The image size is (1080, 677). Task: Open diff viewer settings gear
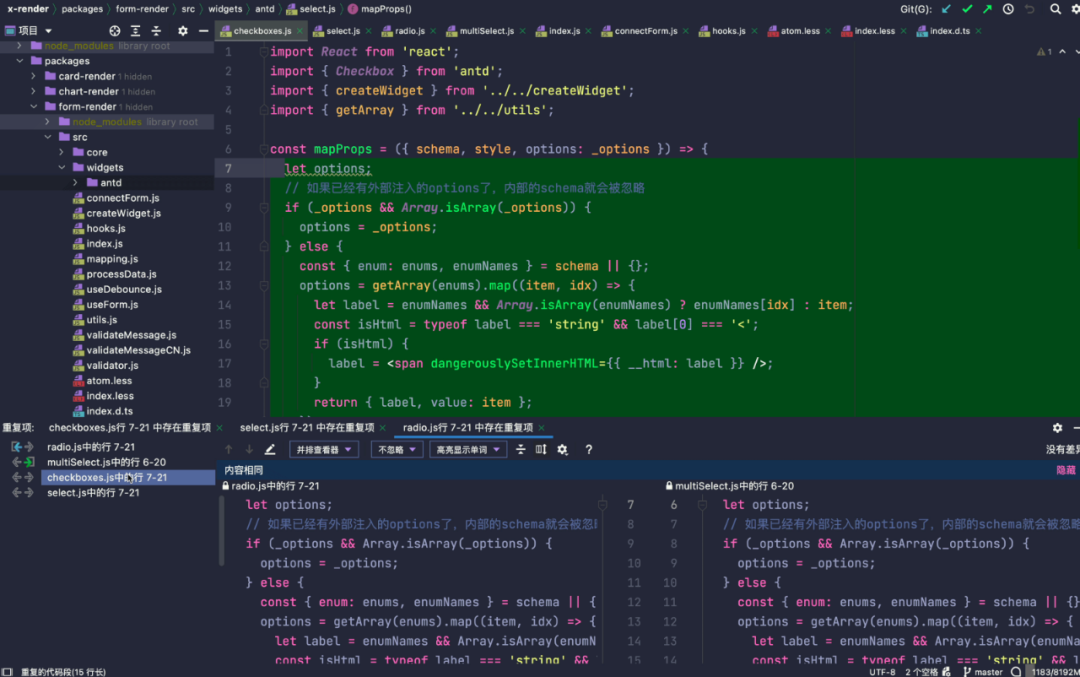coord(563,449)
